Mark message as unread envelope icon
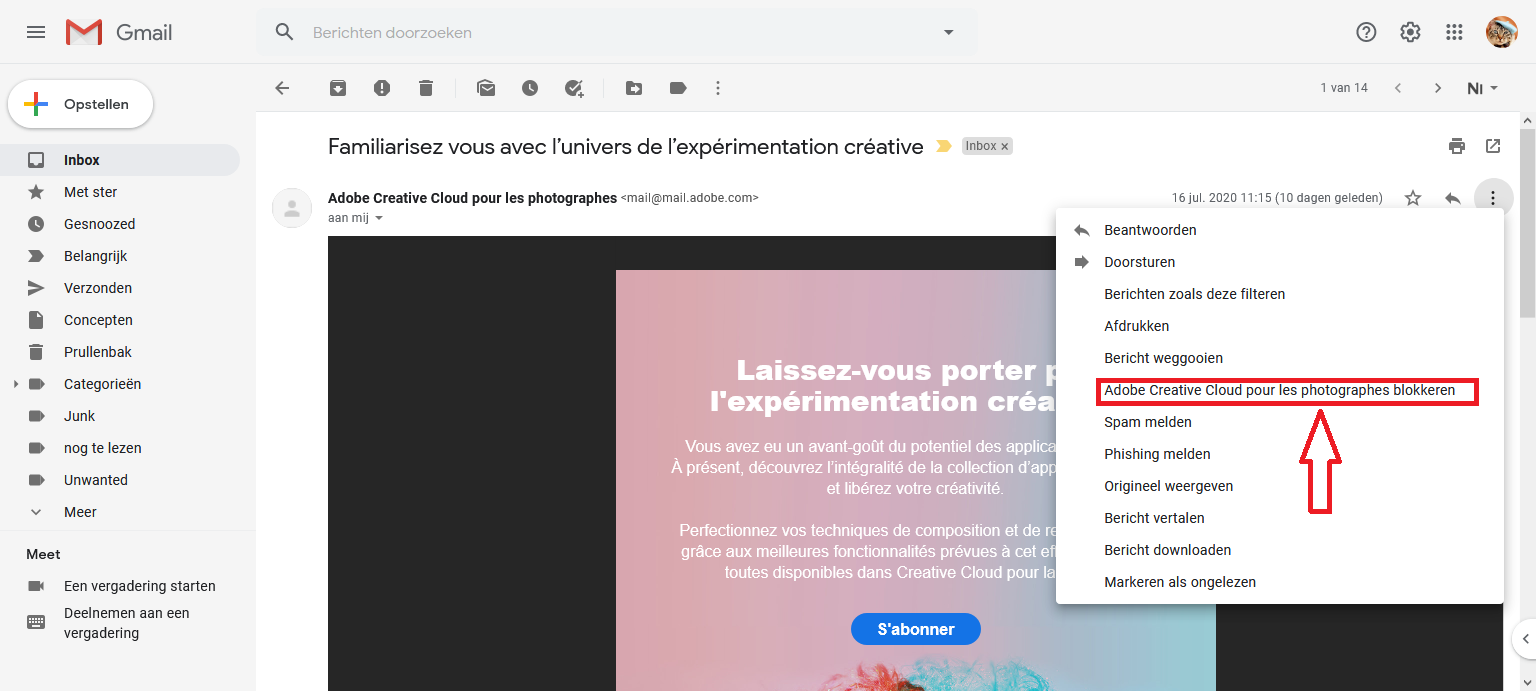This screenshot has height=691, width=1536. coord(486,88)
